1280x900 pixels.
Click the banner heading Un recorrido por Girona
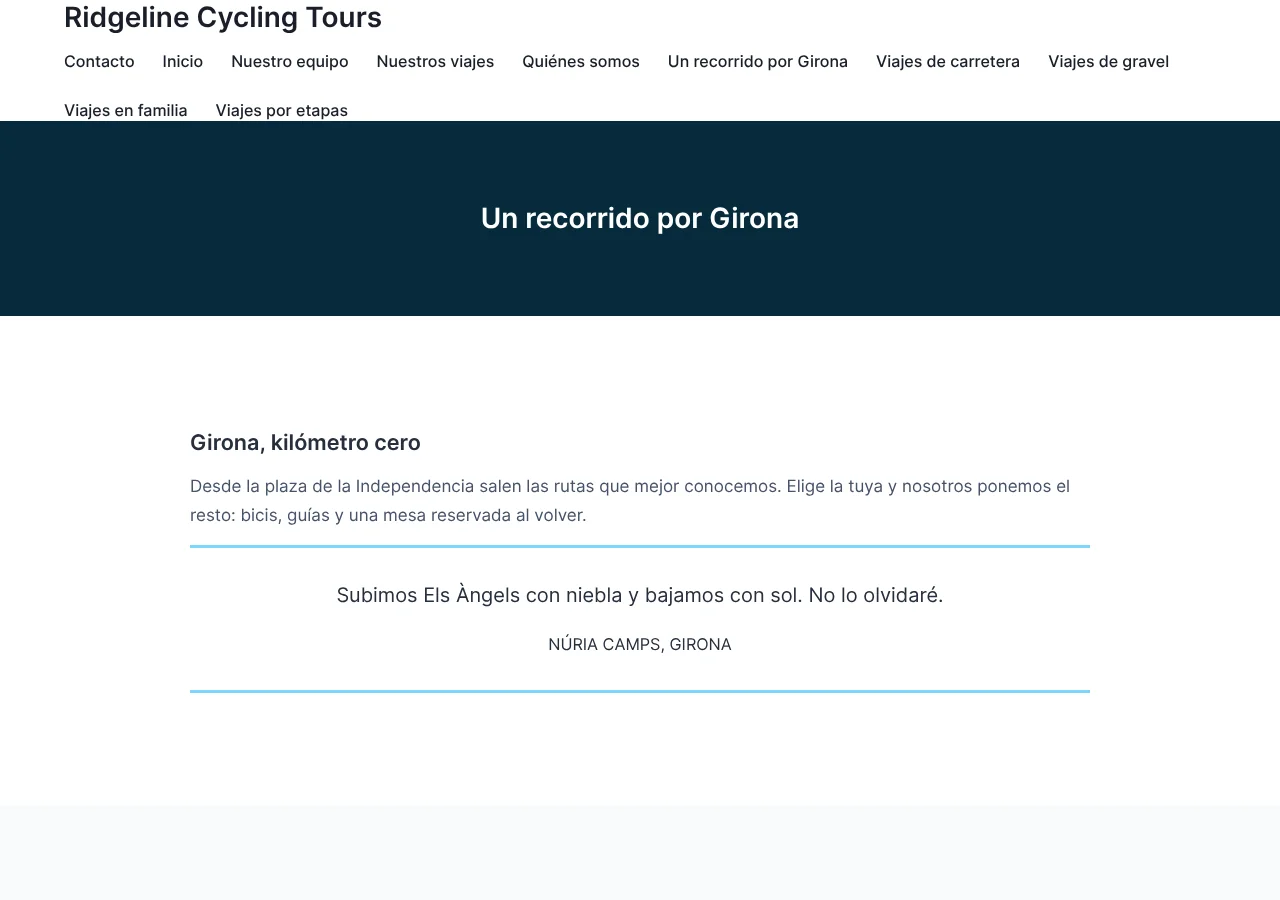click(x=640, y=218)
